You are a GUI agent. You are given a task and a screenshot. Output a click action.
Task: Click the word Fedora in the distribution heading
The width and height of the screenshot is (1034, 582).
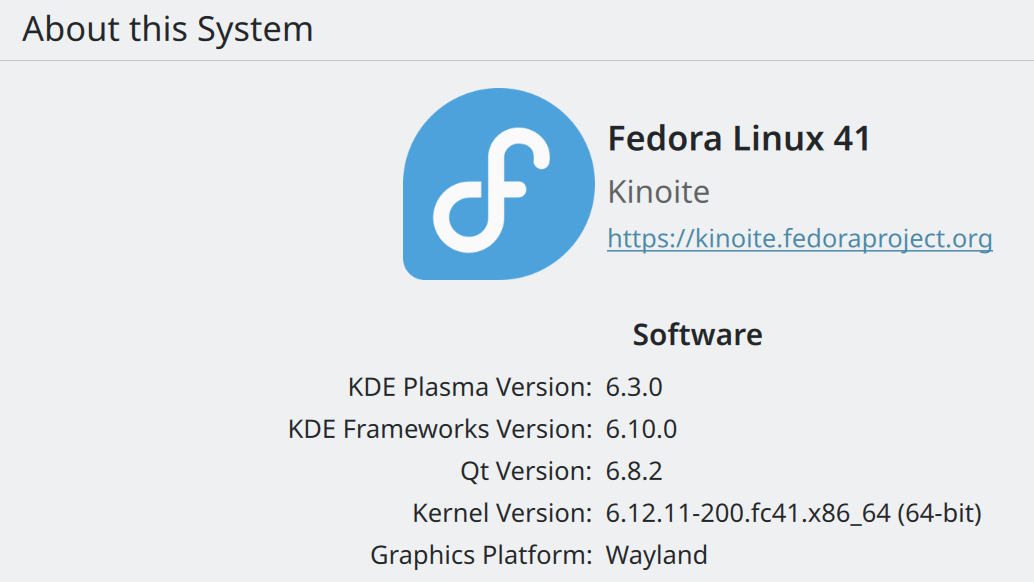(665, 138)
